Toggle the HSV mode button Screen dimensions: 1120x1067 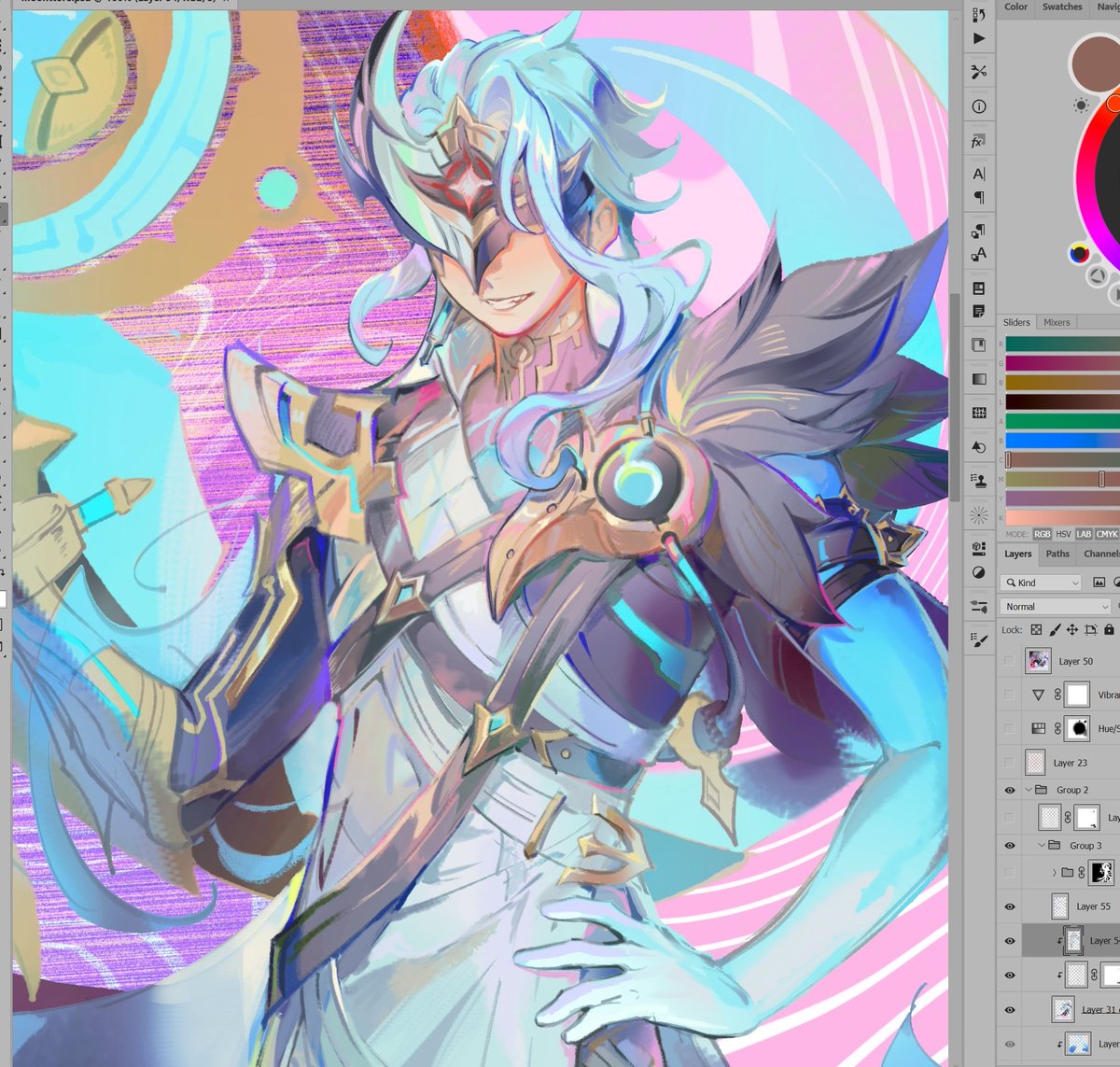[1063, 535]
